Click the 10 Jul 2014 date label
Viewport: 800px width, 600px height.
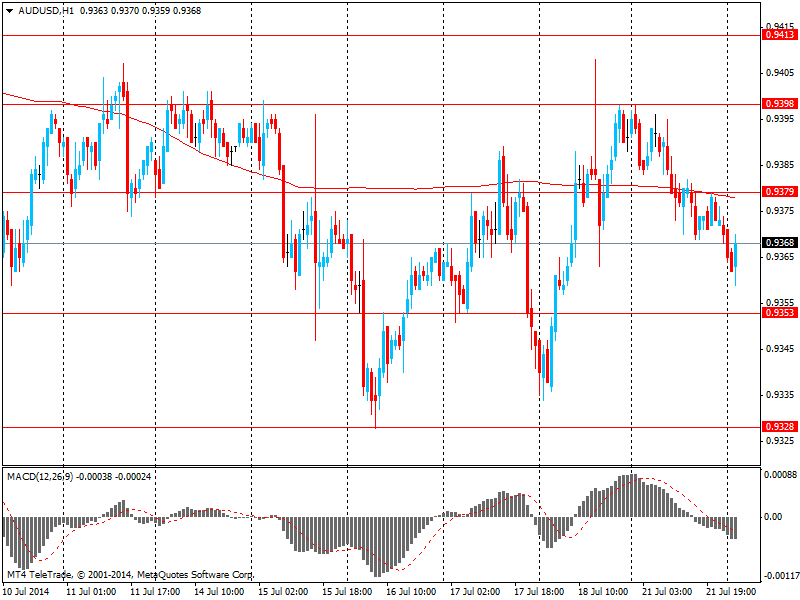[25, 591]
